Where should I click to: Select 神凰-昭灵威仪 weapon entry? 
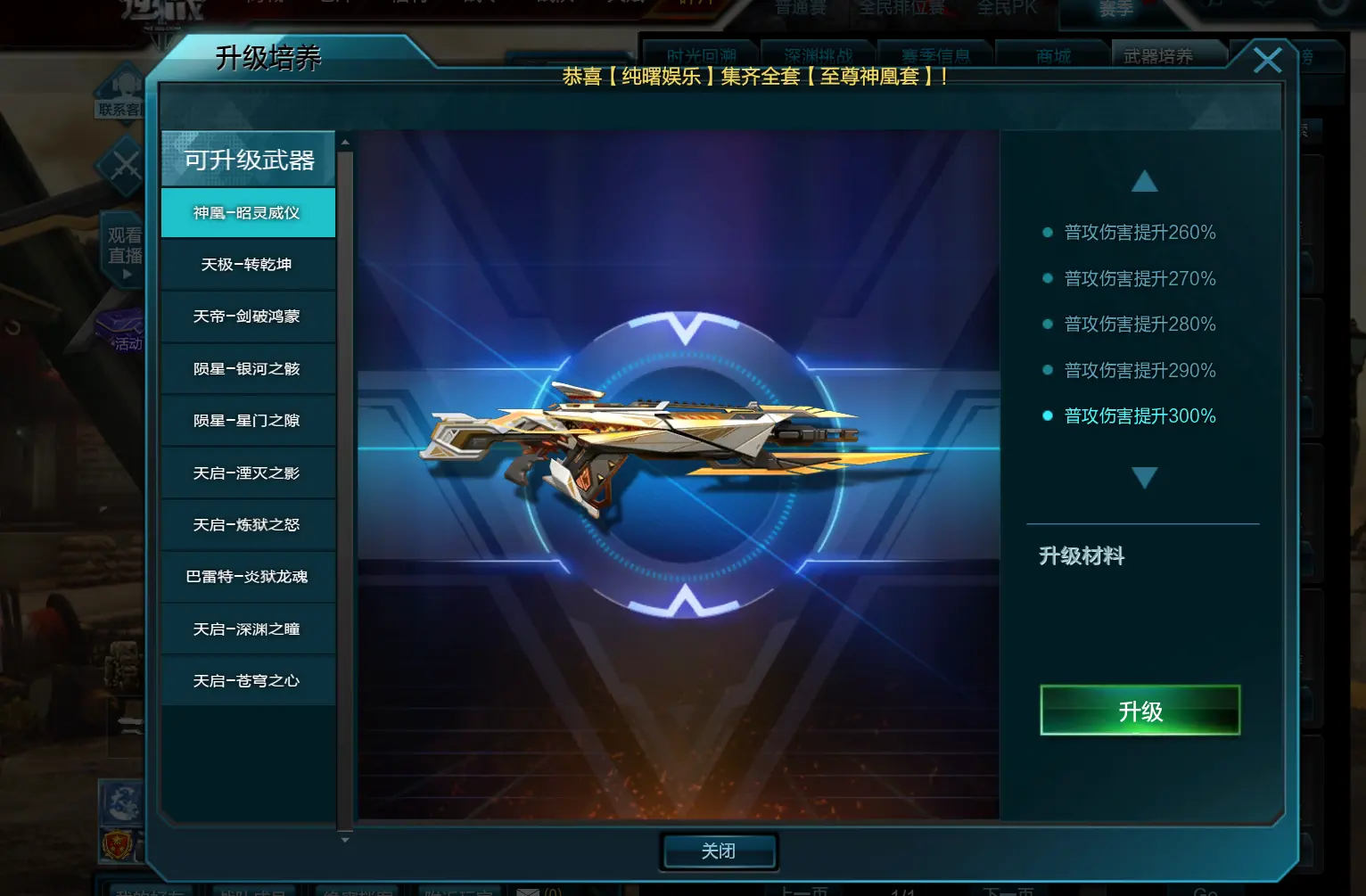[x=248, y=212]
